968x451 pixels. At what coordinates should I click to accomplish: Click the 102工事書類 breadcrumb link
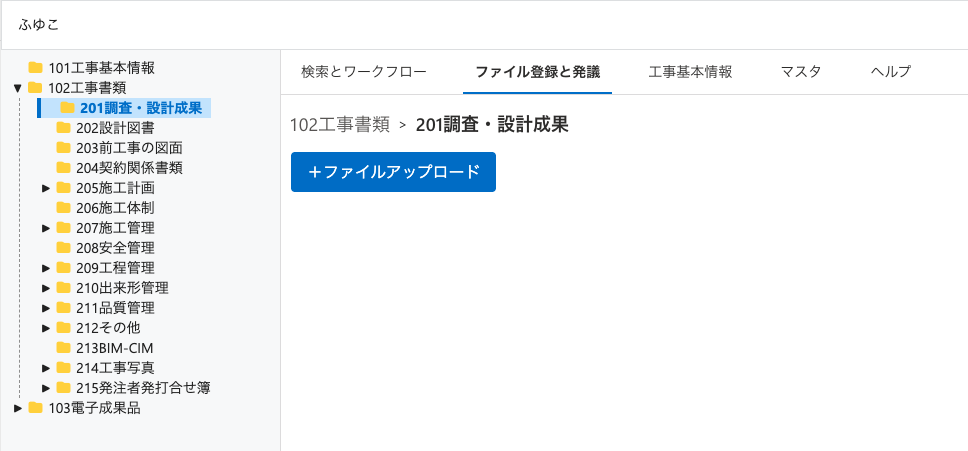click(338, 125)
